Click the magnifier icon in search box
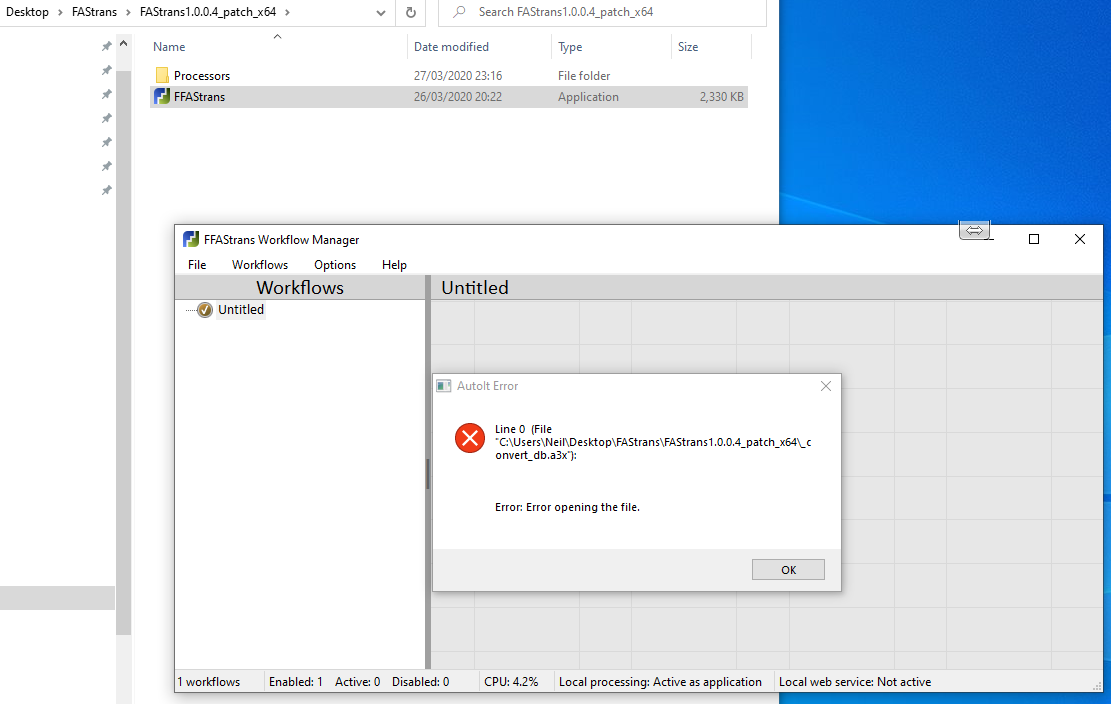 (459, 12)
